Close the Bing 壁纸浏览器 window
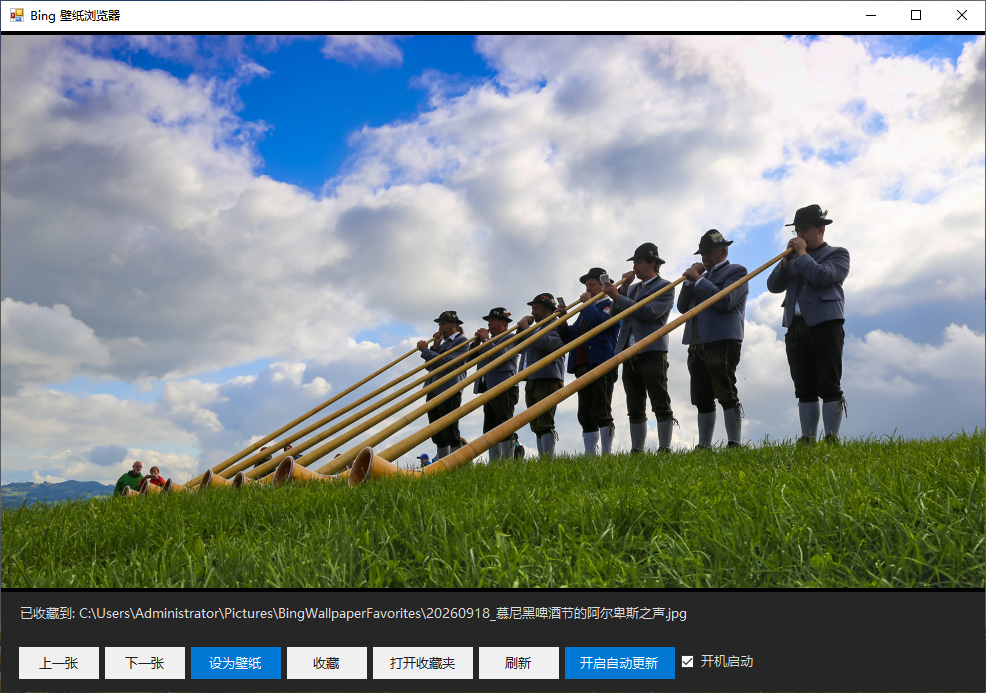The width and height of the screenshot is (986, 693). [961, 15]
